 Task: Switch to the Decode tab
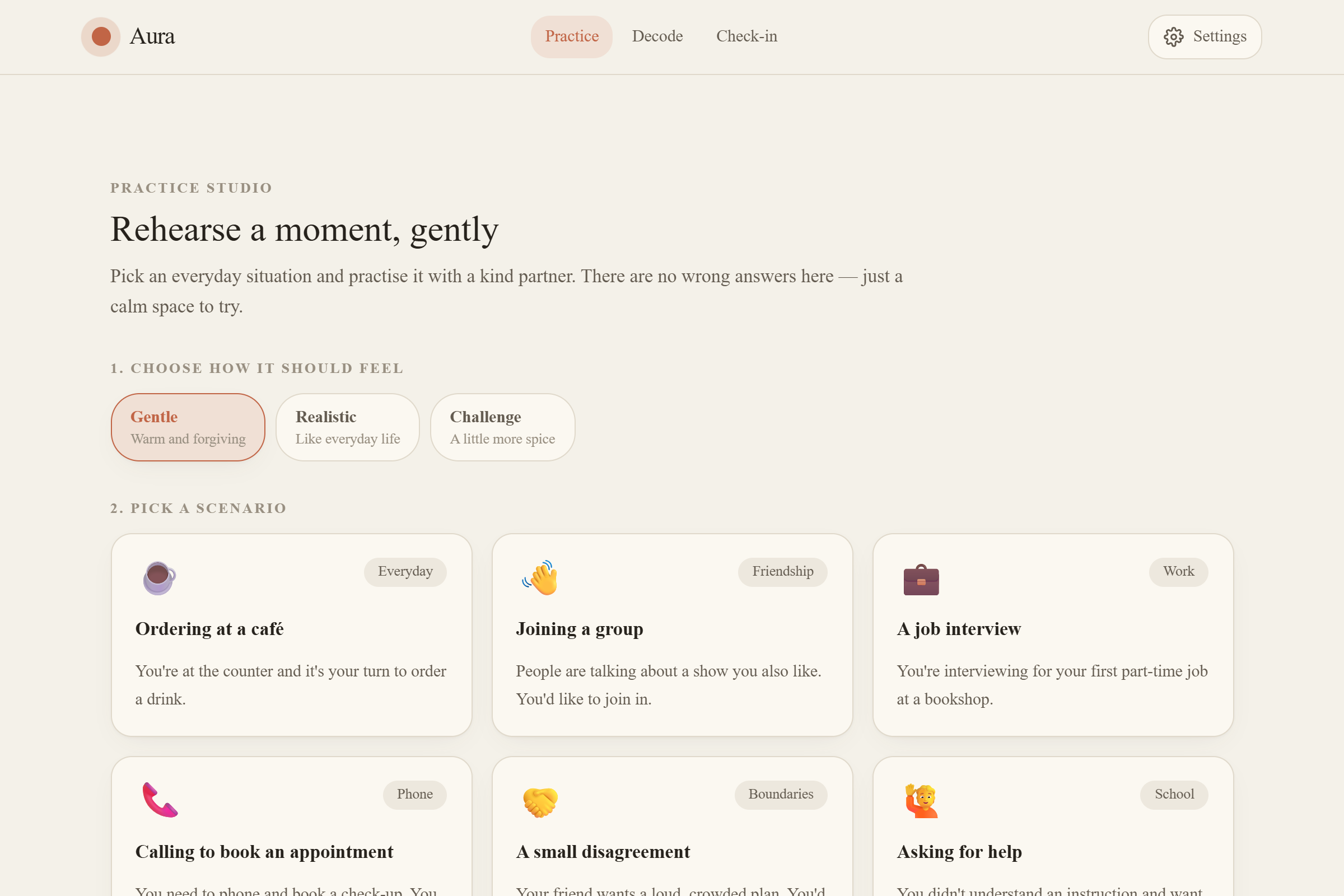pyautogui.click(x=657, y=36)
